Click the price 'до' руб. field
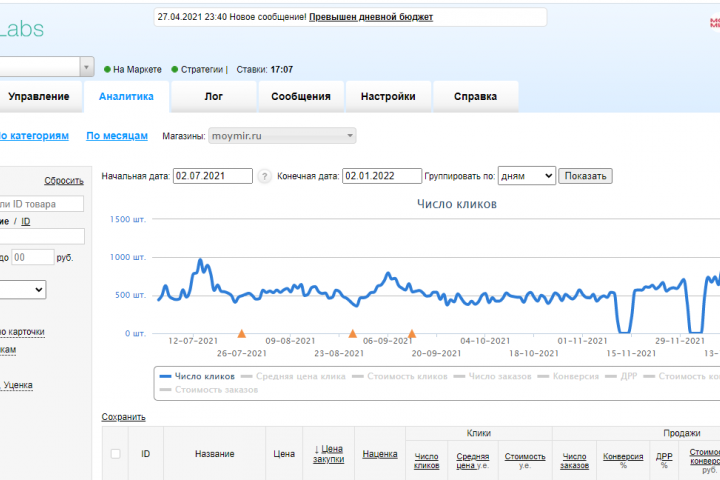720x480 pixels. pyautogui.click(x=33, y=257)
